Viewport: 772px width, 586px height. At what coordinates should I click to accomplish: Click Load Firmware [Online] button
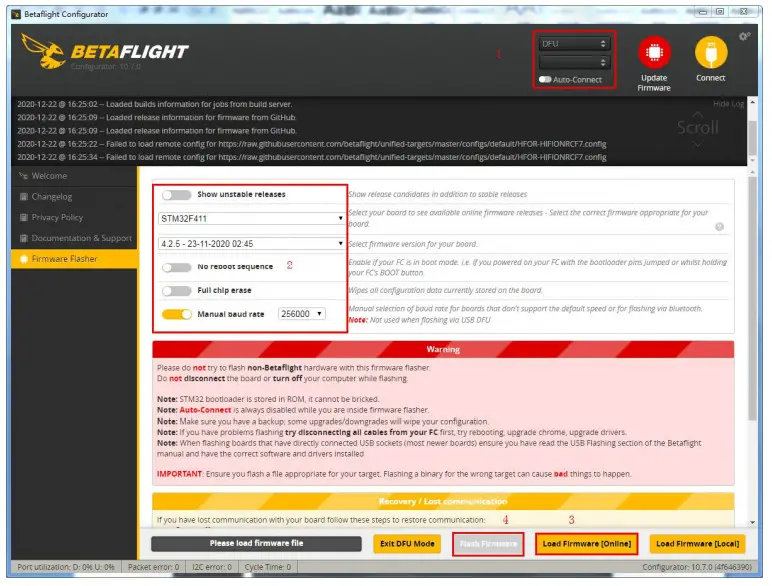click(x=586, y=544)
